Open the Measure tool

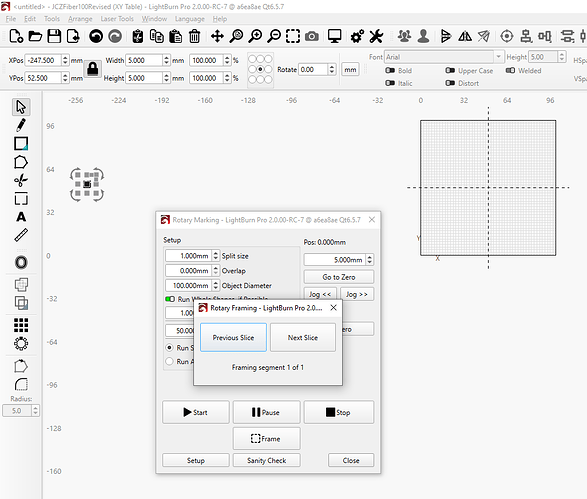click(21, 235)
